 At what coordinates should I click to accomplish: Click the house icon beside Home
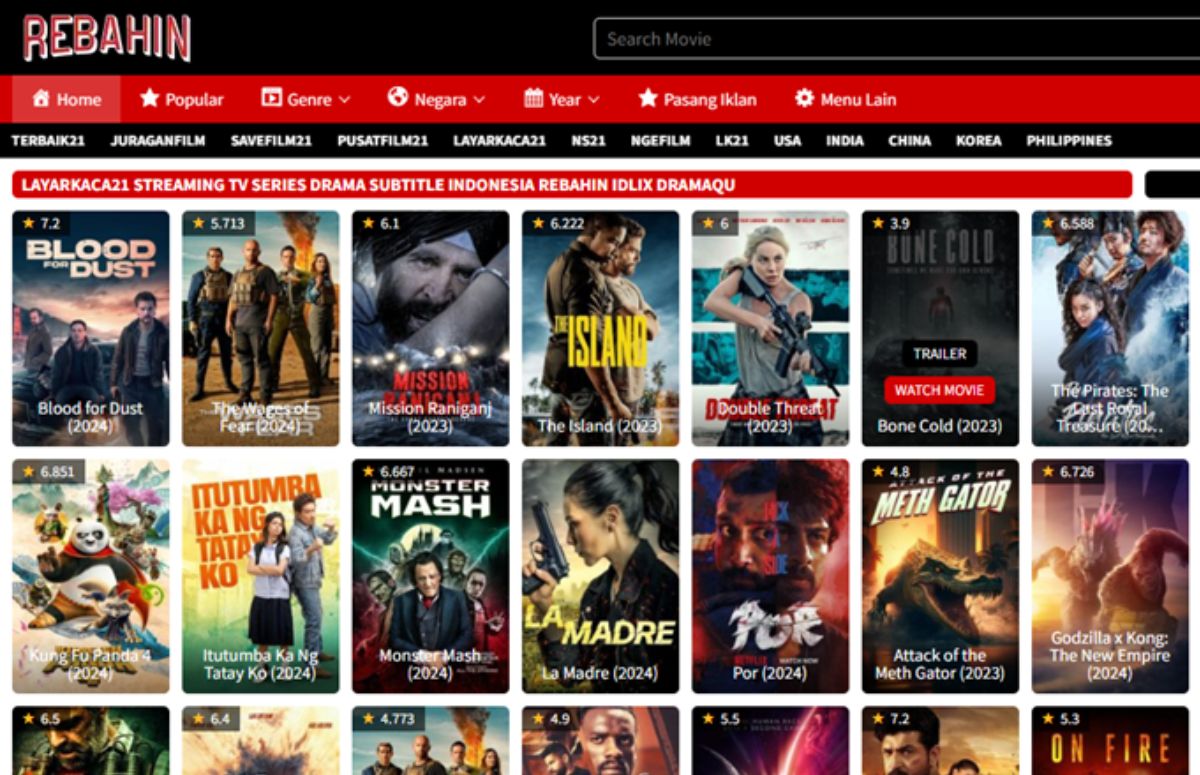[x=41, y=99]
